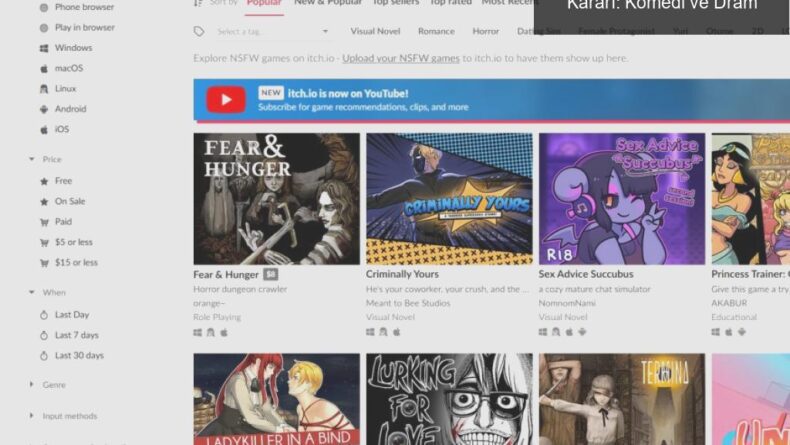Click the tag icon beside the tag selector
The image size is (790, 445).
coord(199,31)
